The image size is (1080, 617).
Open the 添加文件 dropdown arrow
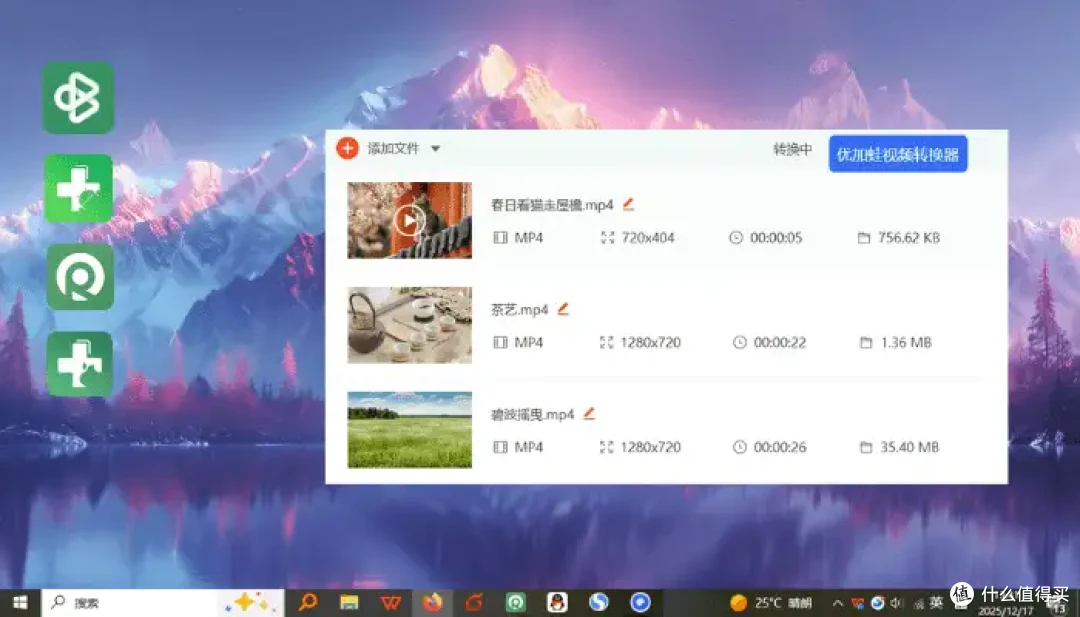pyautogui.click(x=435, y=148)
